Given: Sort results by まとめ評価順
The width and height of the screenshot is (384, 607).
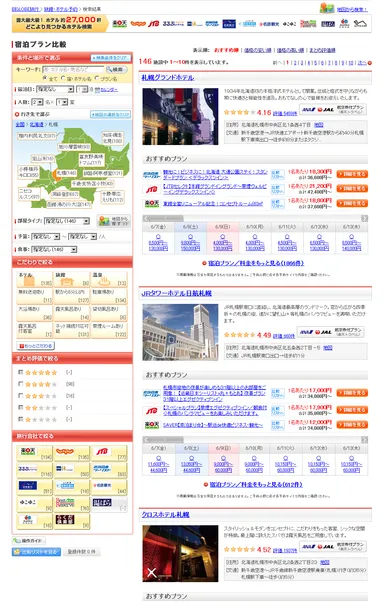Looking at the screenshot, I should tap(322, 50).
